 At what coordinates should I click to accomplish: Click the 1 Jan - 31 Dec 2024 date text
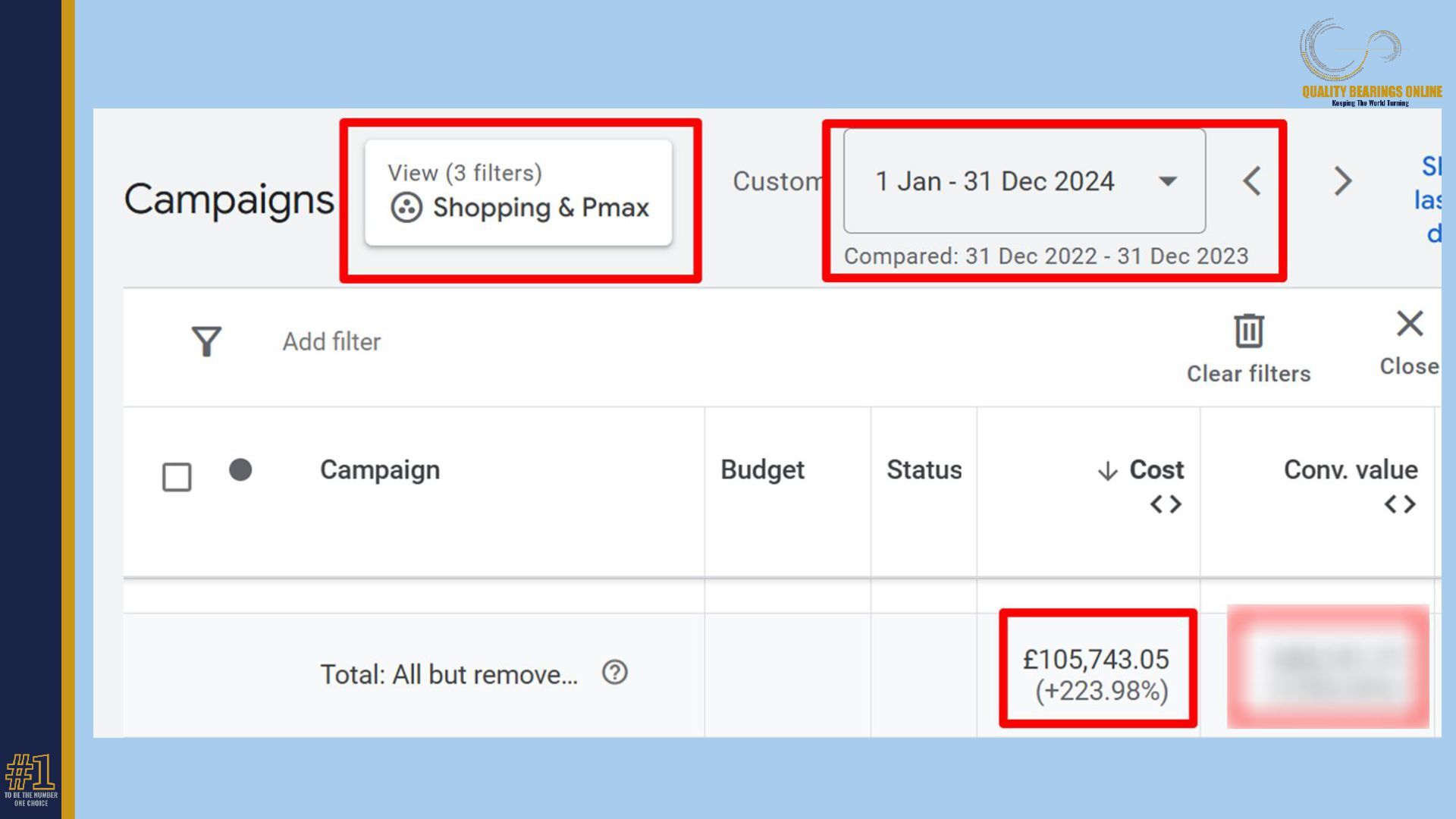pos(994,181)
